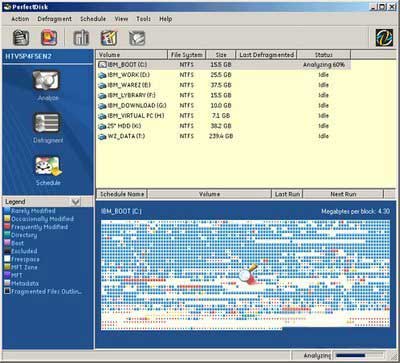This screenshot has width=400, height=363.
Task: Click the Volume header in schedule list
Action: [x=209, y=194]
